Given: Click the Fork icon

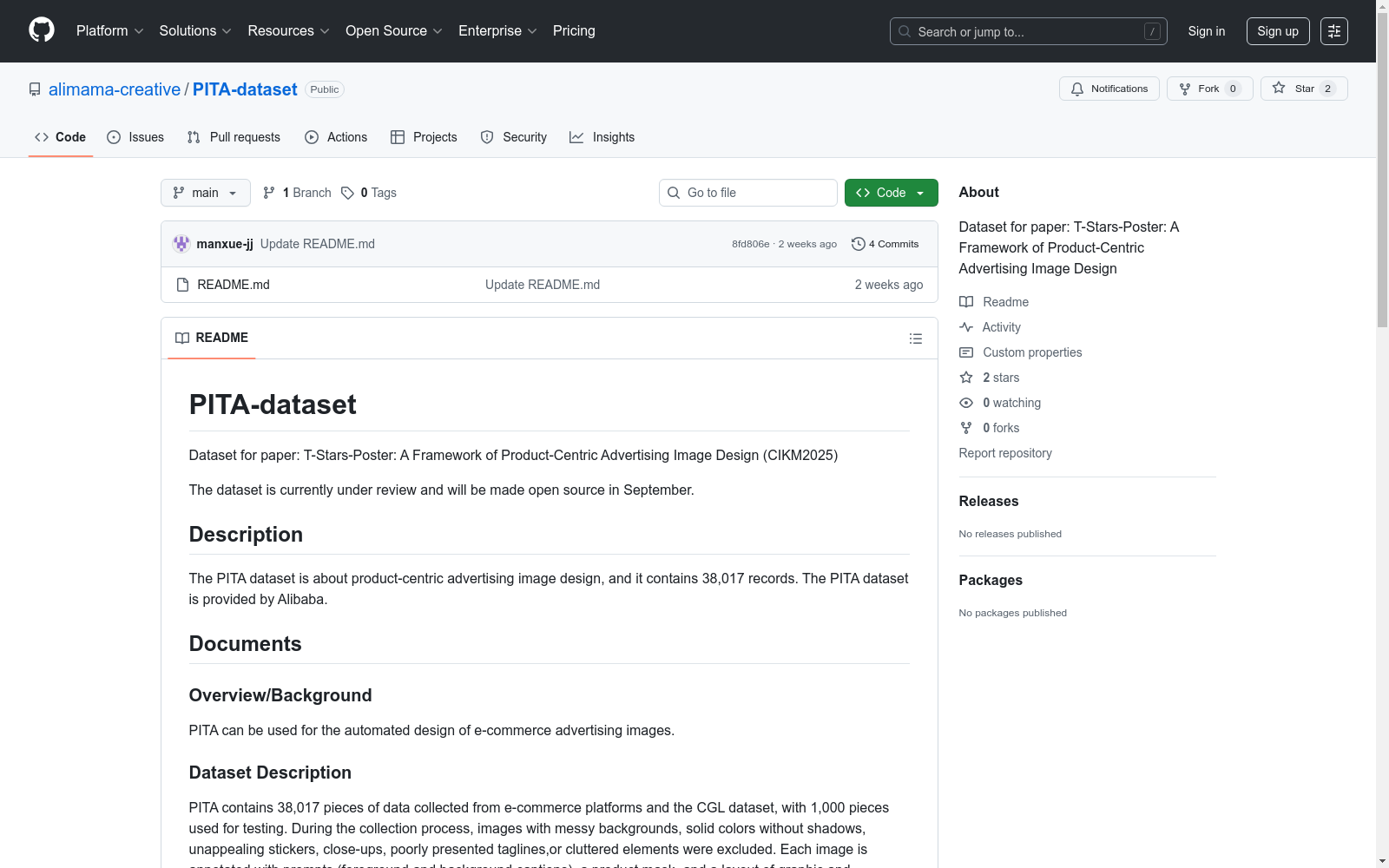Looking at the screenshot, I should pyautogui.click(x=1185, y=89).
